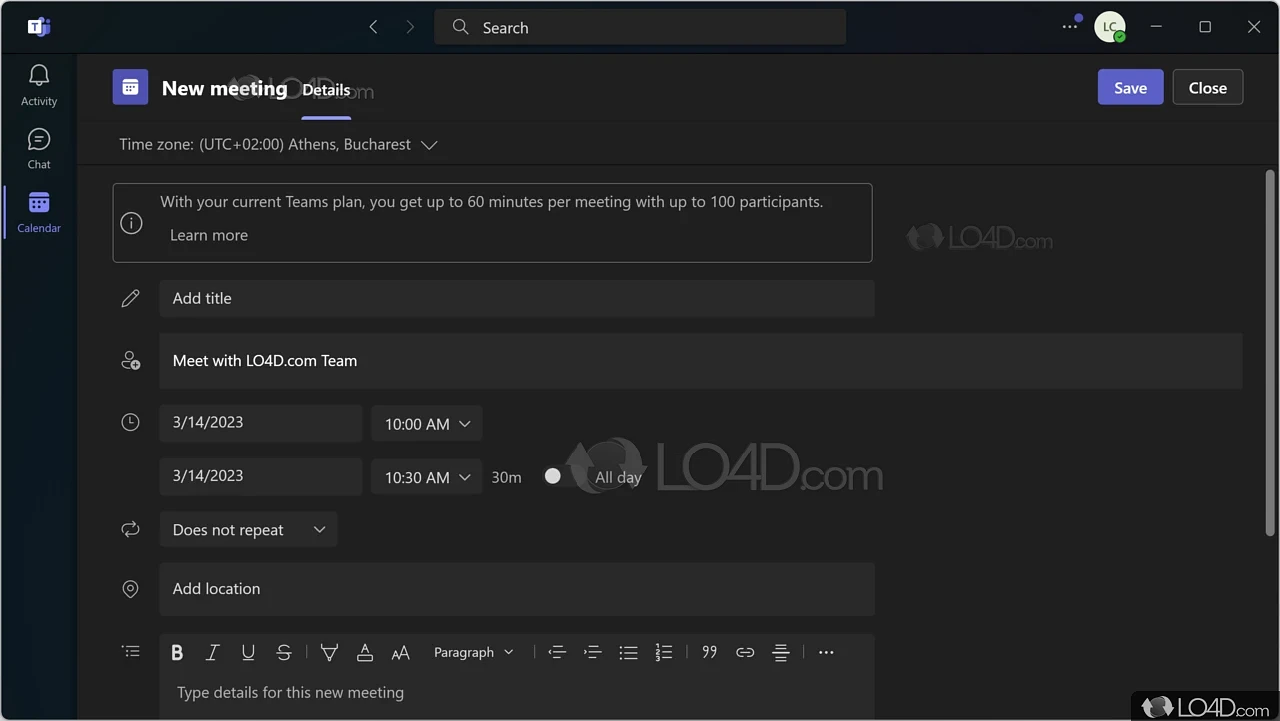Toggle strikethrough text formatting
The height and width of the screenshot is (721, 1280).
click(x=284, y=653)
